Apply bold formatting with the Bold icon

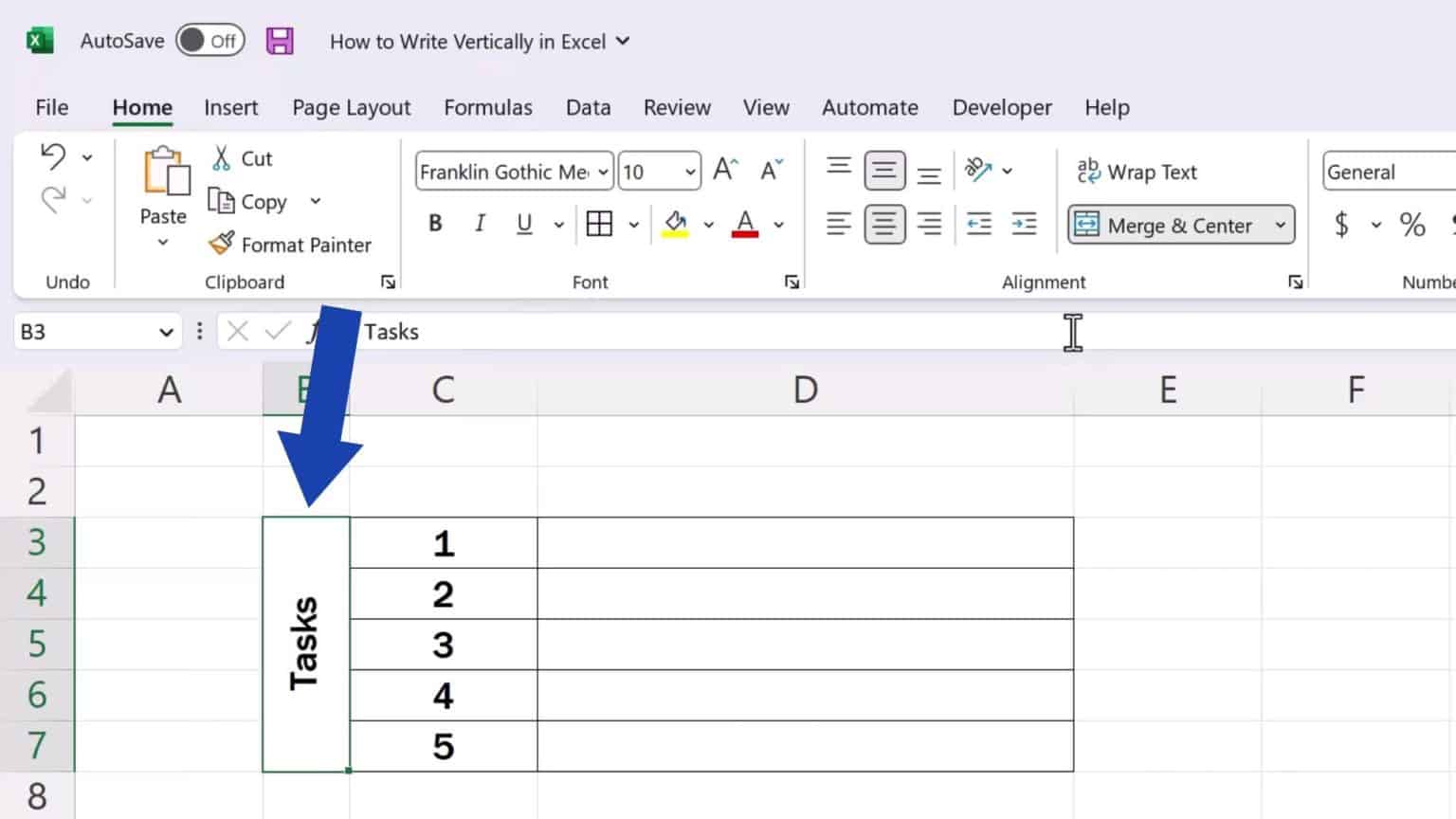pyautogui.click(x=435, y=224)
